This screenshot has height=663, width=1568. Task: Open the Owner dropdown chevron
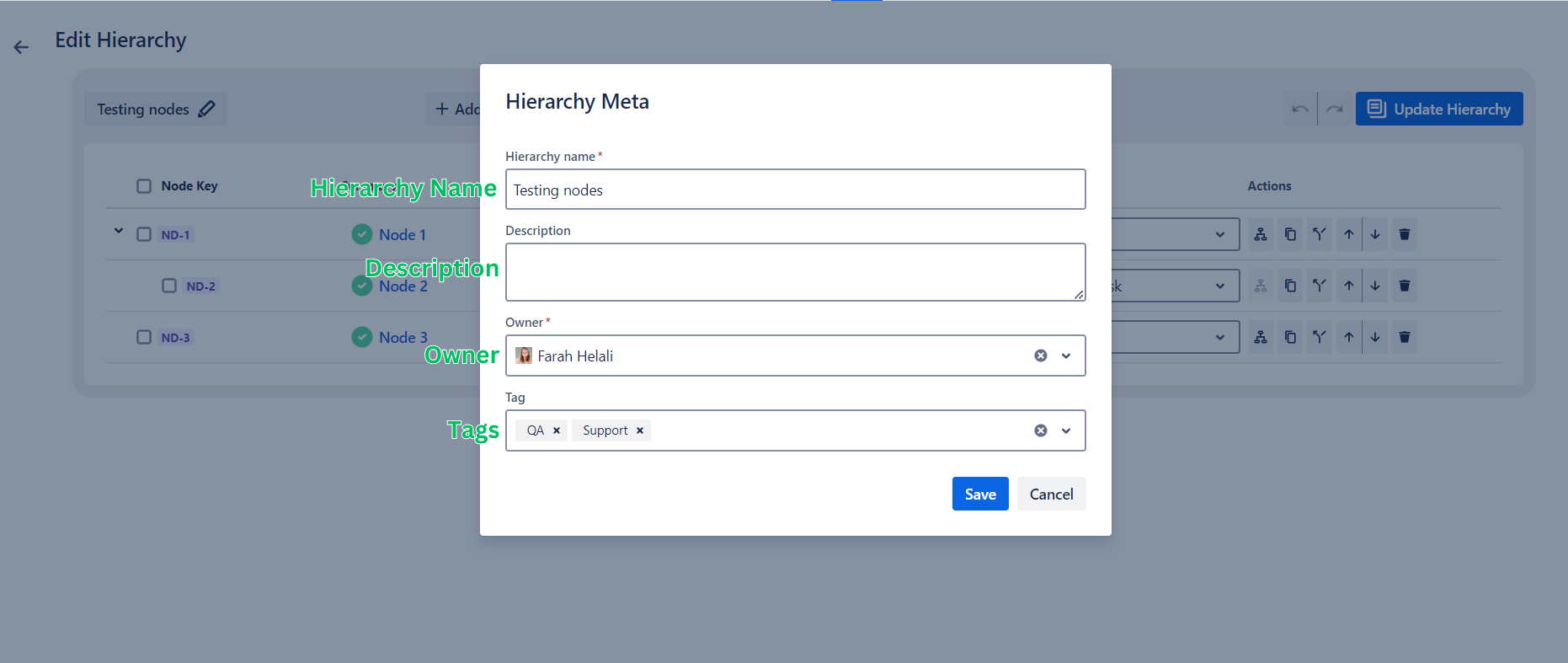[x=1066, y=356]
